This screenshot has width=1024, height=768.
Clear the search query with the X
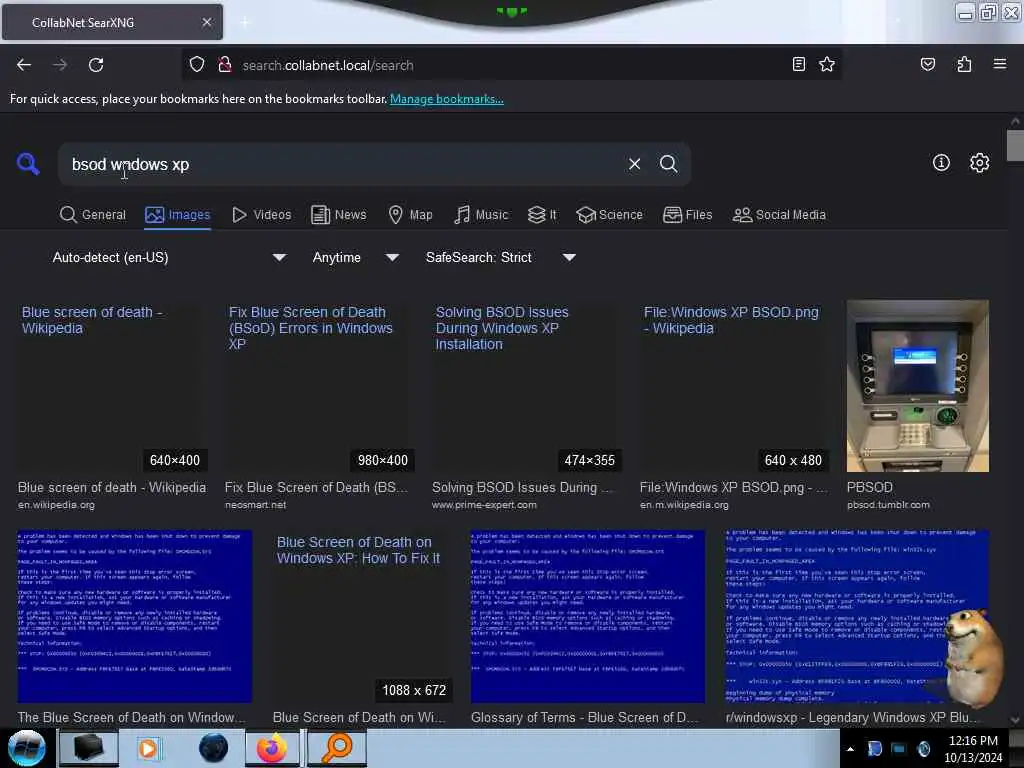[x=634, y=164]
